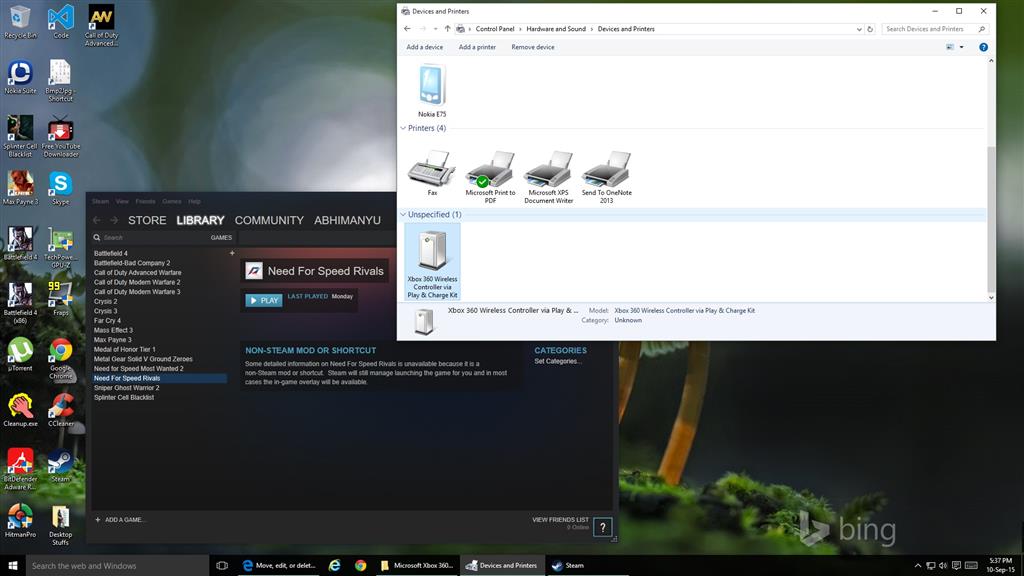1024x576 pixels.
Task: Select Sniper Ghost Warrior 2 in library
Action: click(x=127, y=388)
